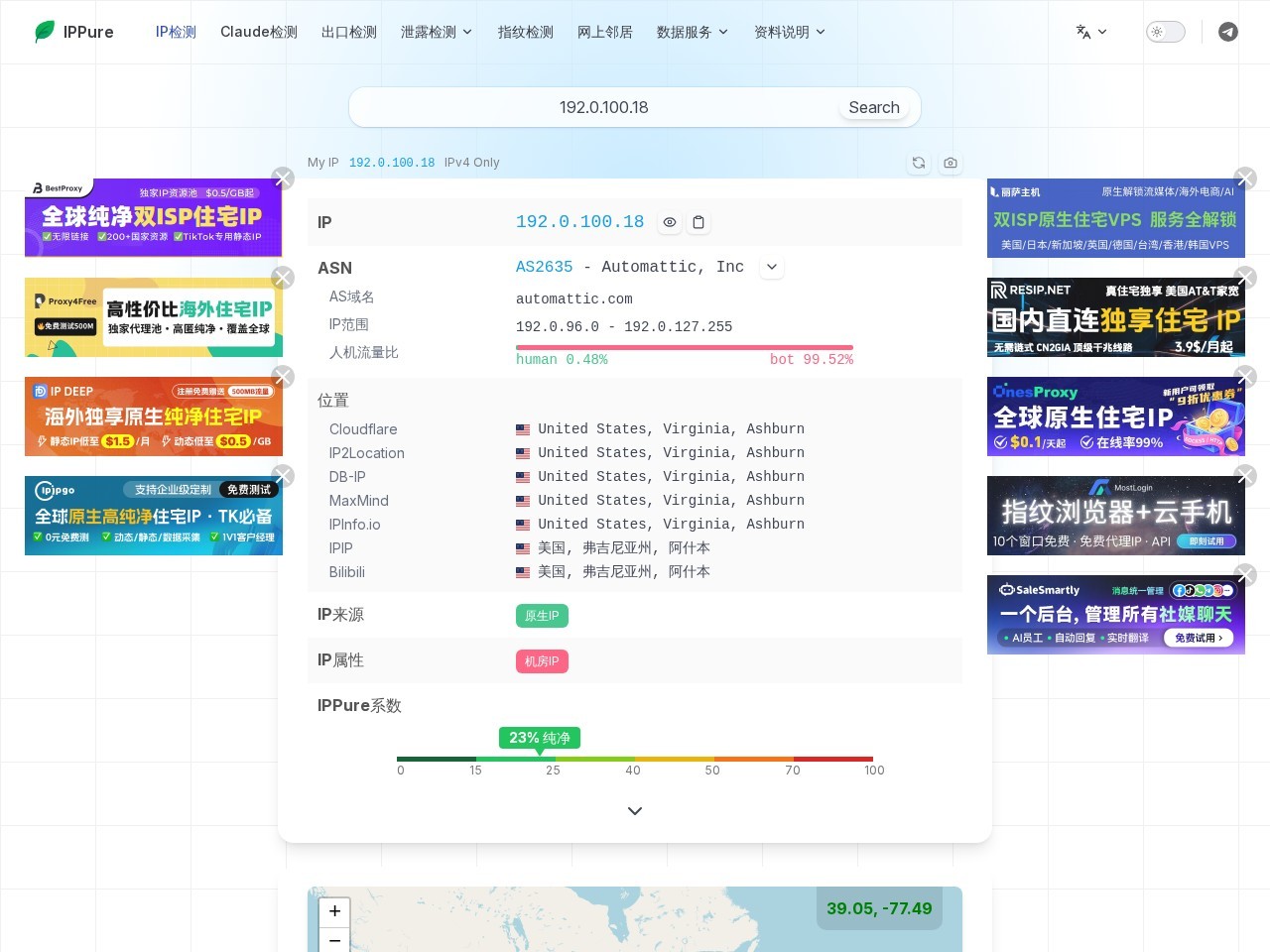
Task: Click the refresh icon beside My IP
Action: point(919,163)
